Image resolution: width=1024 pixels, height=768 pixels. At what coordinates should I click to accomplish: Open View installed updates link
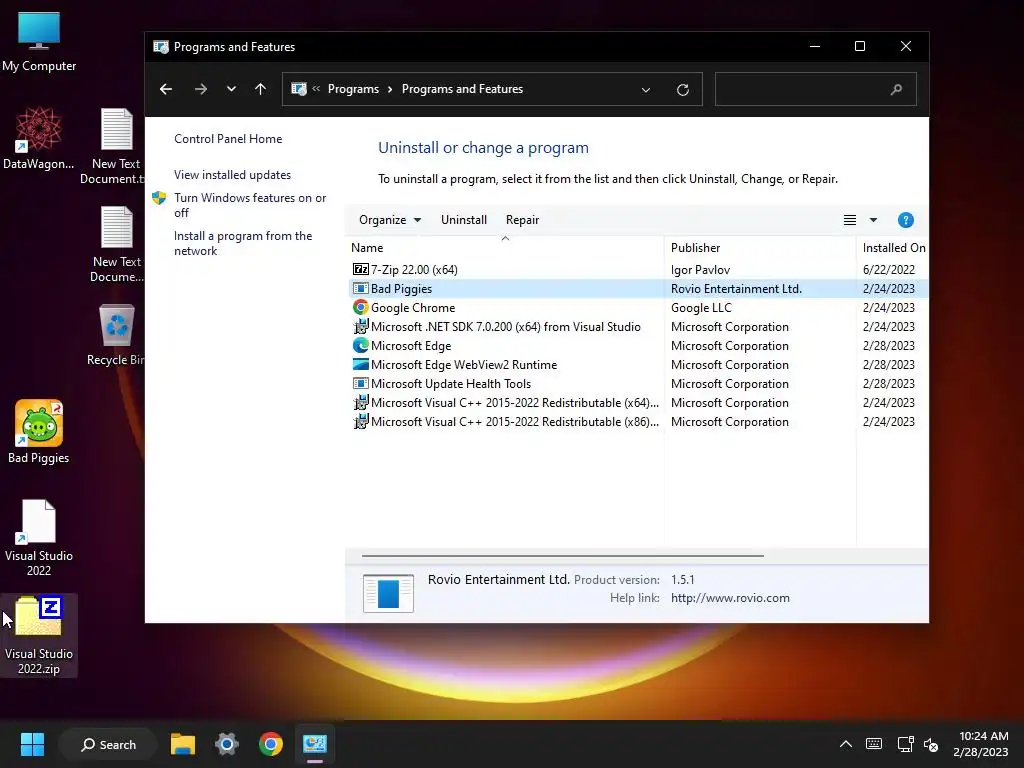232,175
